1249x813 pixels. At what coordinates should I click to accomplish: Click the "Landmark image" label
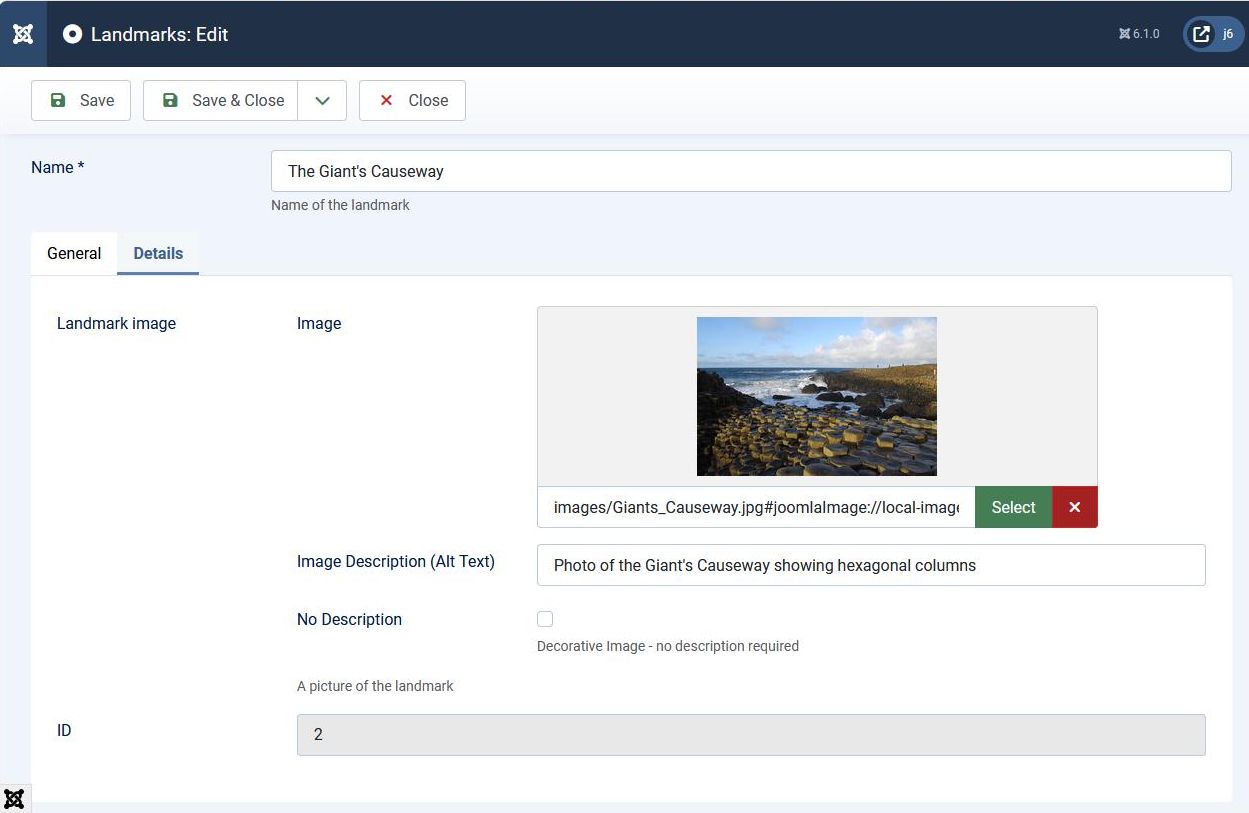116,323
